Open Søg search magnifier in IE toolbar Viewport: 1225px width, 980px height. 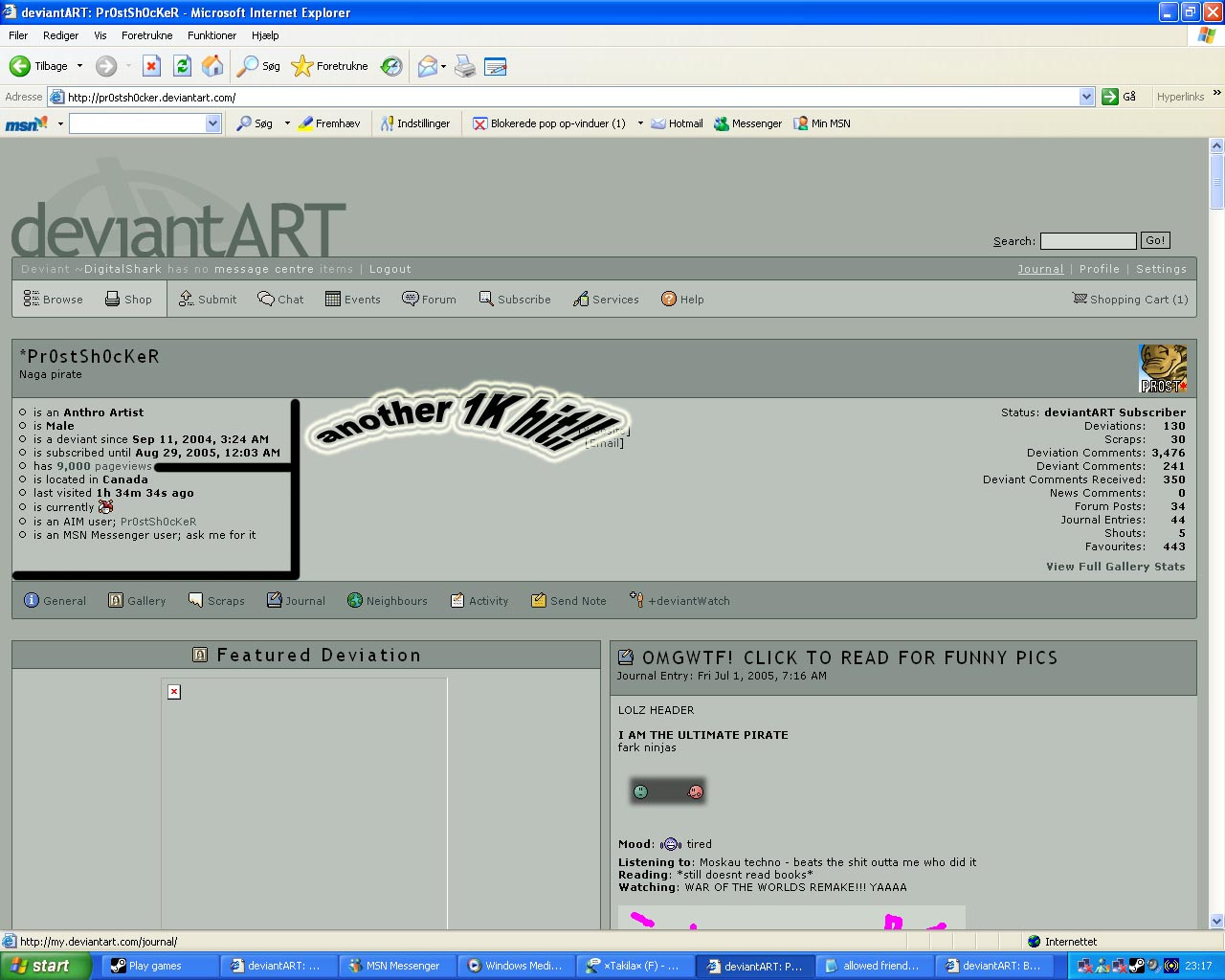(x=258, y=66)
